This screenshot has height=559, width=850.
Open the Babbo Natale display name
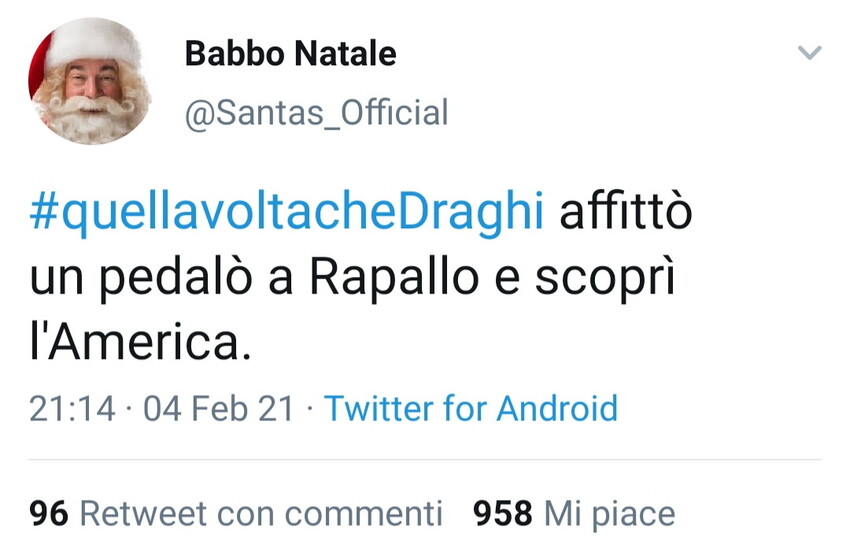(291, 54)
